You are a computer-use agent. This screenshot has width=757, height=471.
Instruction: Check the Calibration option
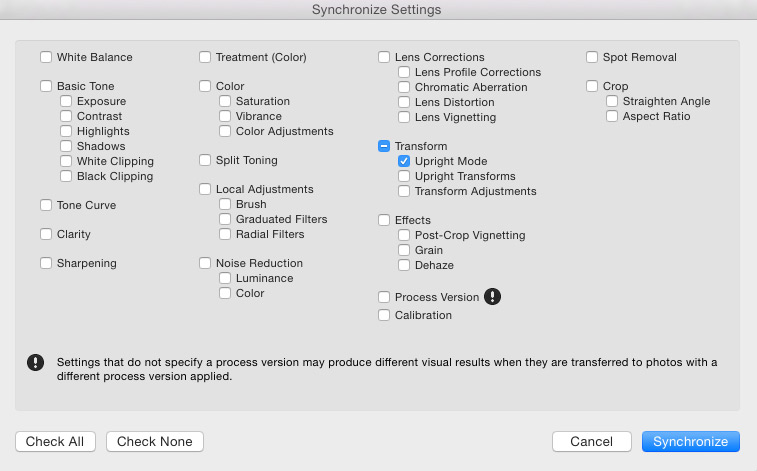[384, 315]
